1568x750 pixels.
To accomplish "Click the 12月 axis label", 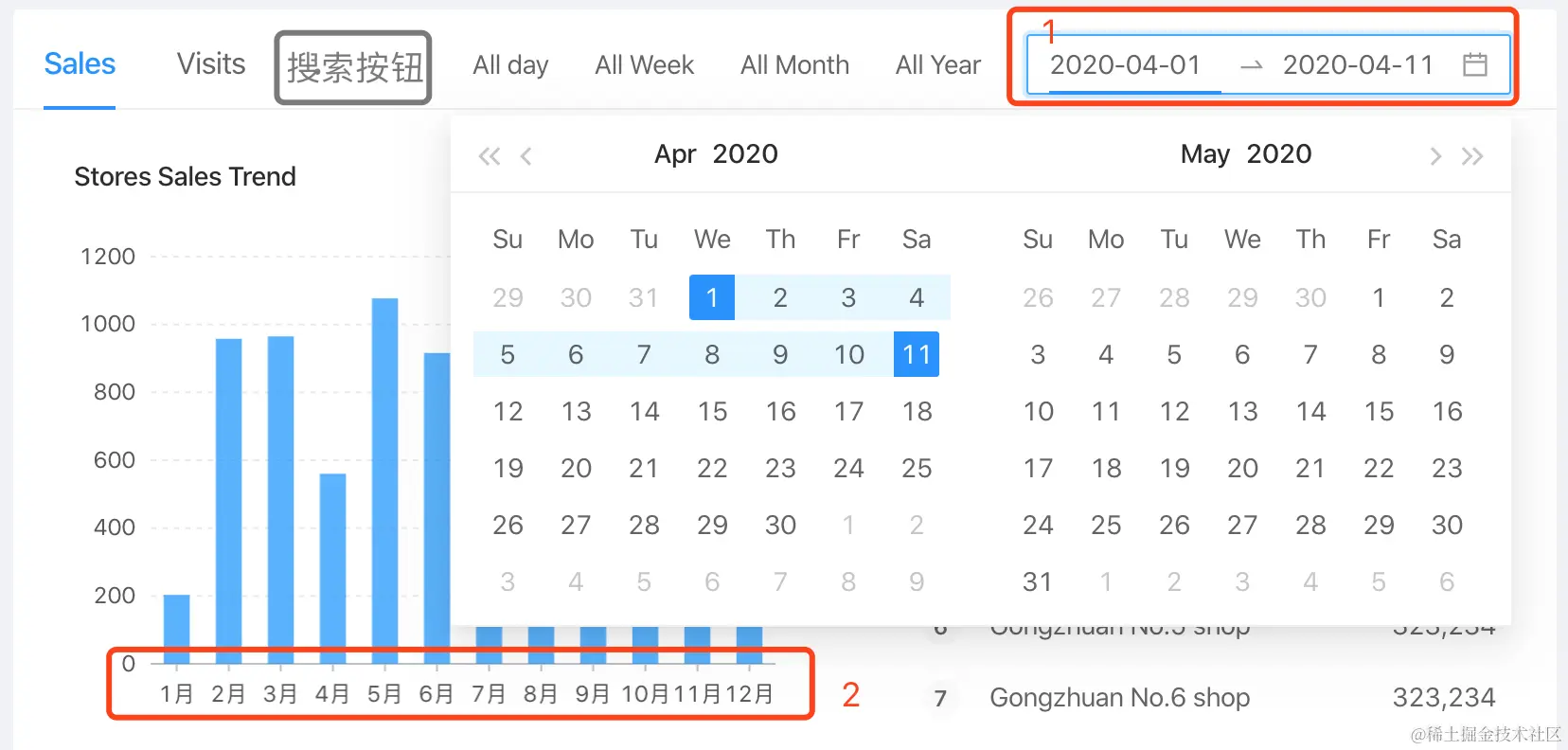I will click(749, 694).
